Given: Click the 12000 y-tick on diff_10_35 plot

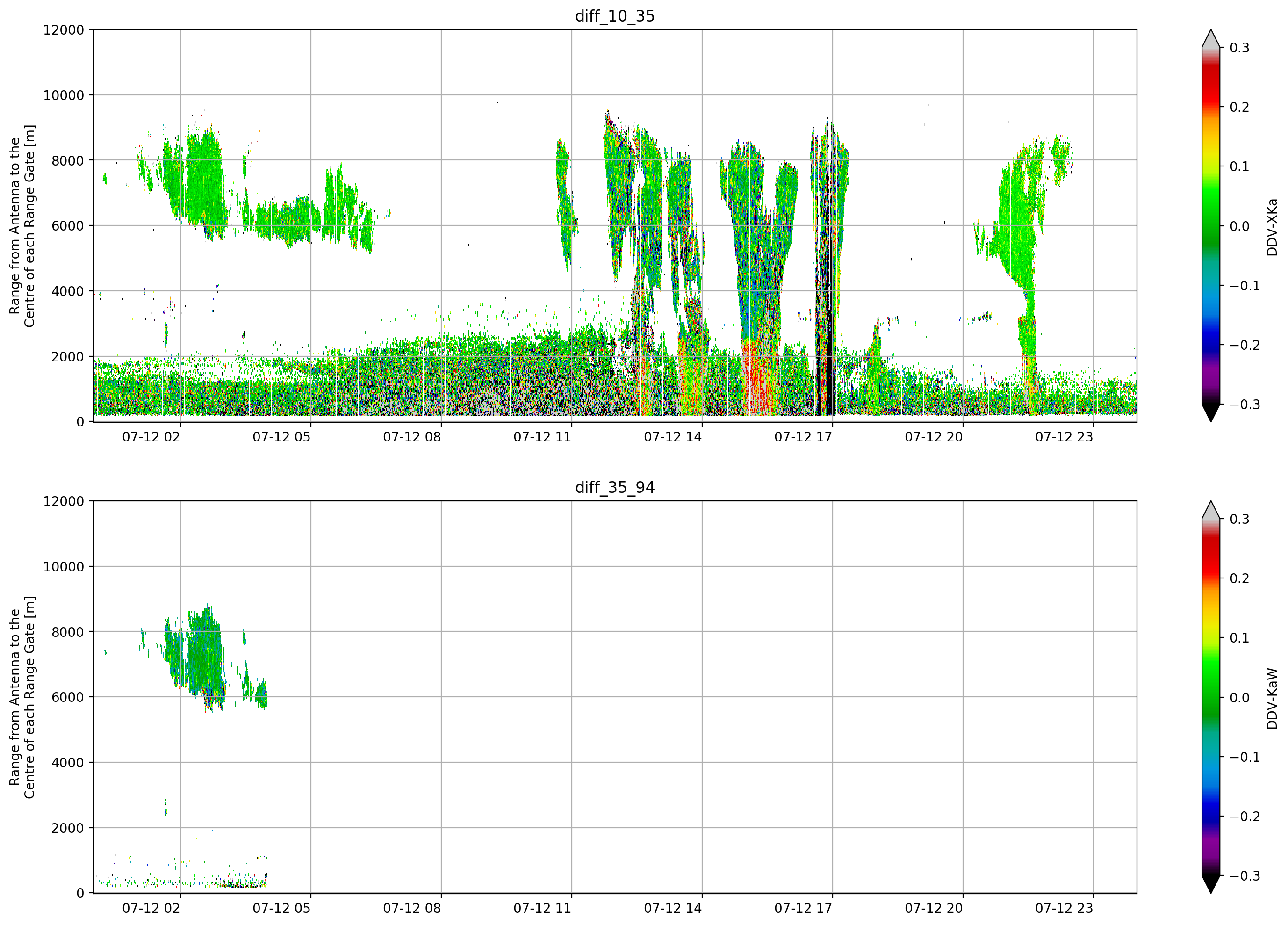Looking at the screenshot, I should pos(63,29).
